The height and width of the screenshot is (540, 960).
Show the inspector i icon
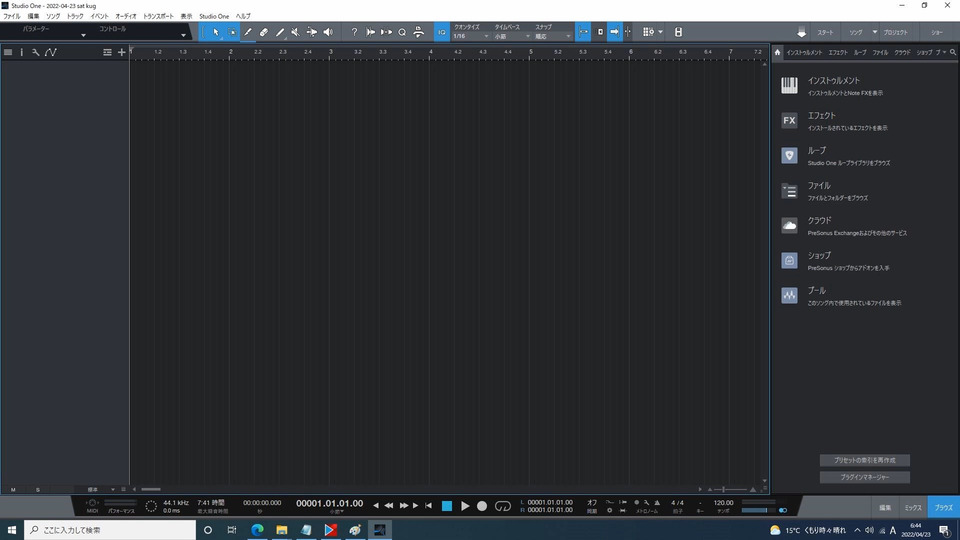tap(21, 52)
